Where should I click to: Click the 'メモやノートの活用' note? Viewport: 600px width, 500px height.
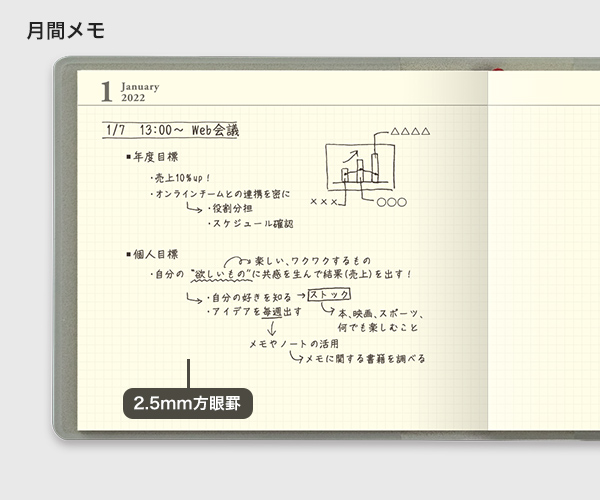[294, 344]
